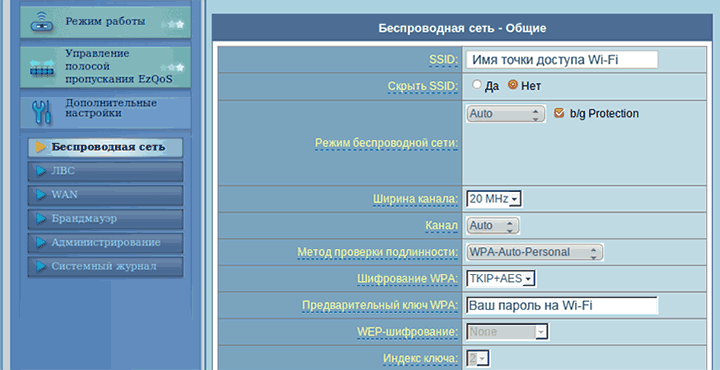The image size is (720, 370).
Task: Click Индекс ключа label link
Action: point(420,359)
